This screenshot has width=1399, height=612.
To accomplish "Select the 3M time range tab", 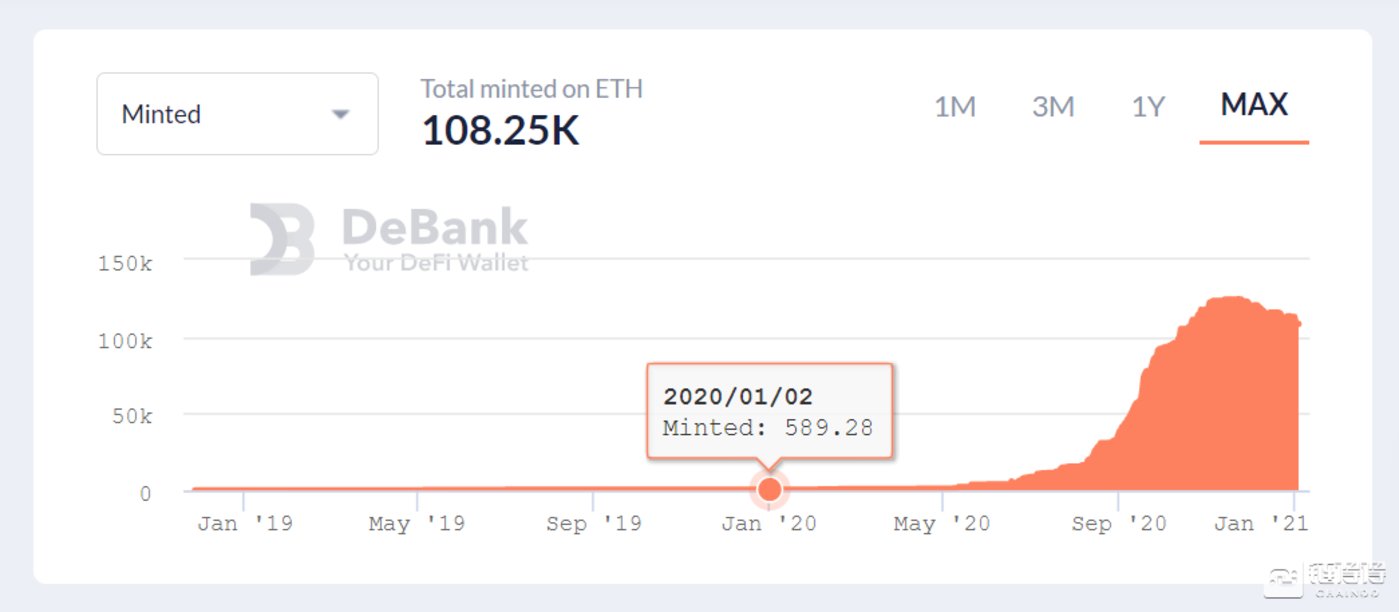I will click(x=1053, y=107).
